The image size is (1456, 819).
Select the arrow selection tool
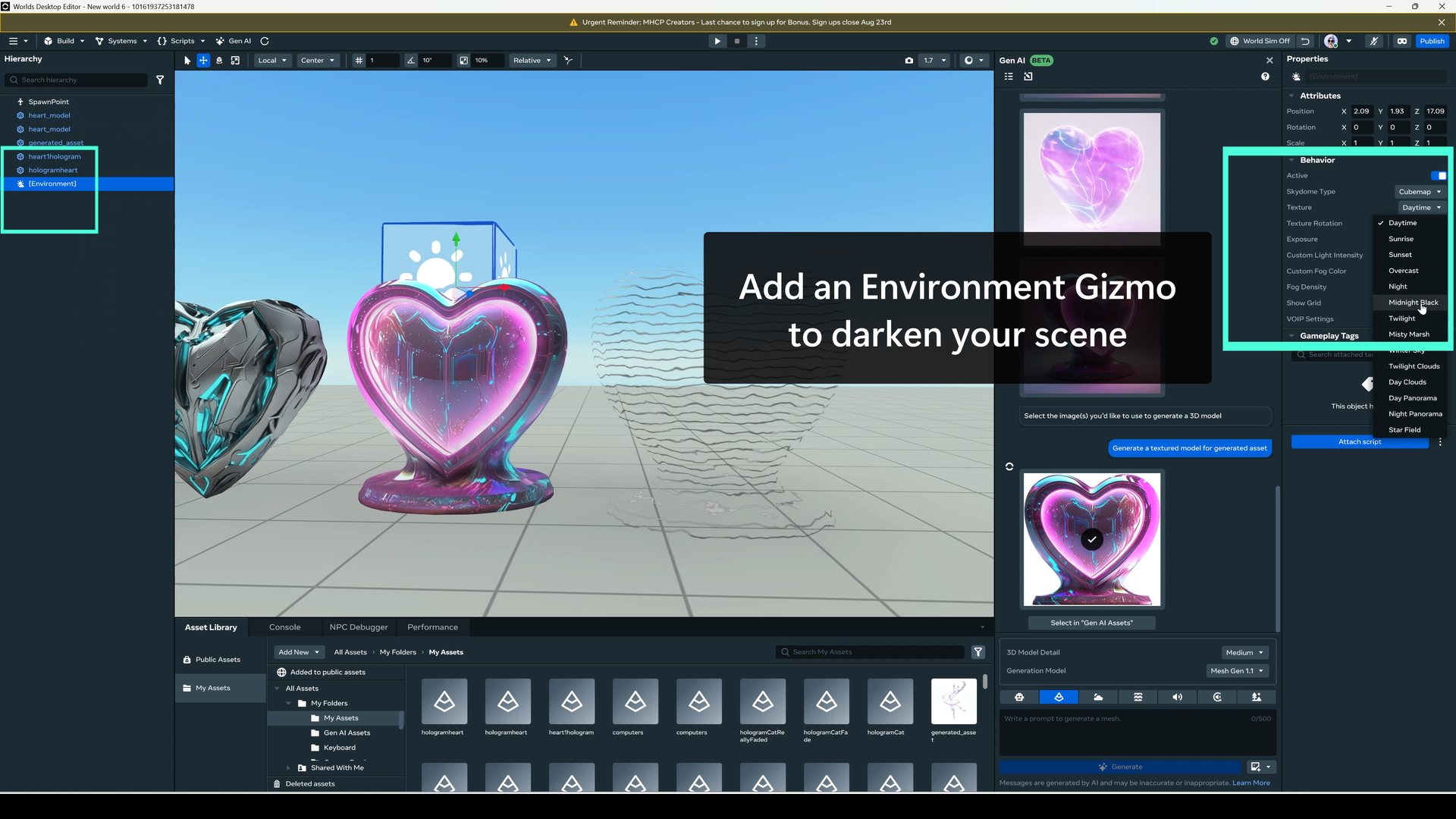coord(186,61)
